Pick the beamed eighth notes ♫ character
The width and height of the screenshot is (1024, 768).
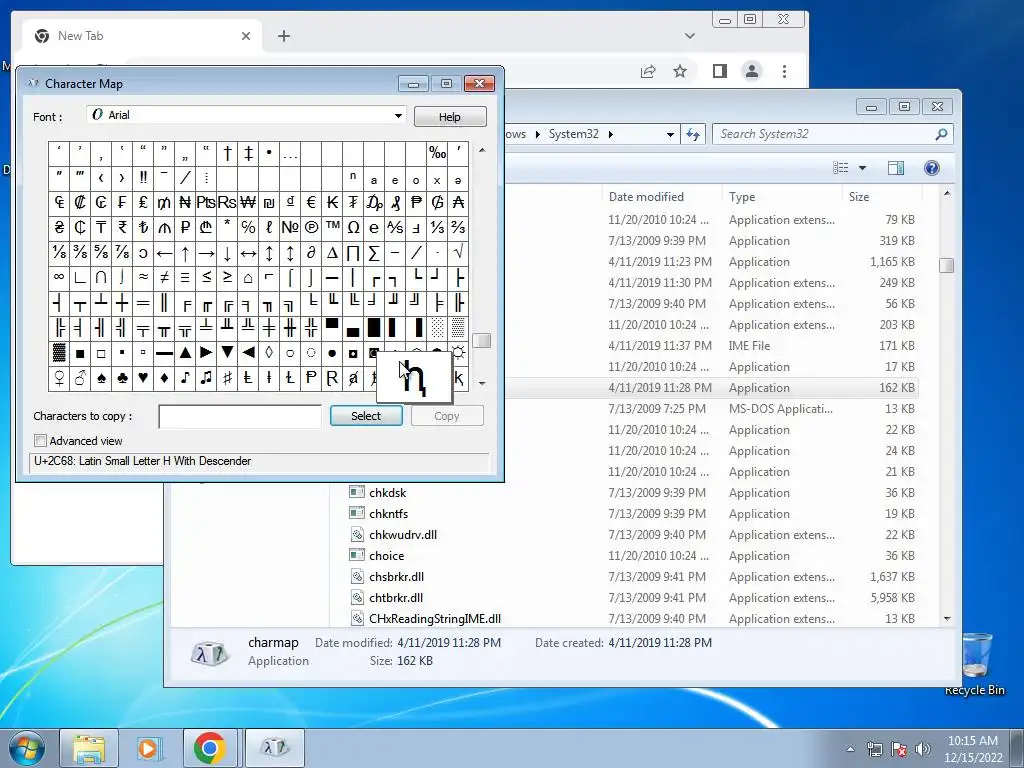[x=206, y=378]
